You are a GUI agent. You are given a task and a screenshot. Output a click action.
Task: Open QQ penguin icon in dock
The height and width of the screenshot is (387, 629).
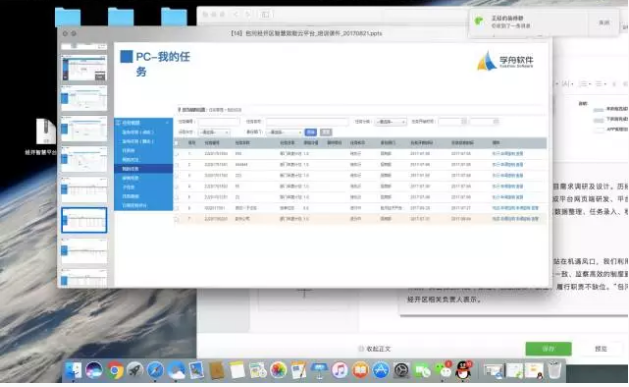click(463, 370)
